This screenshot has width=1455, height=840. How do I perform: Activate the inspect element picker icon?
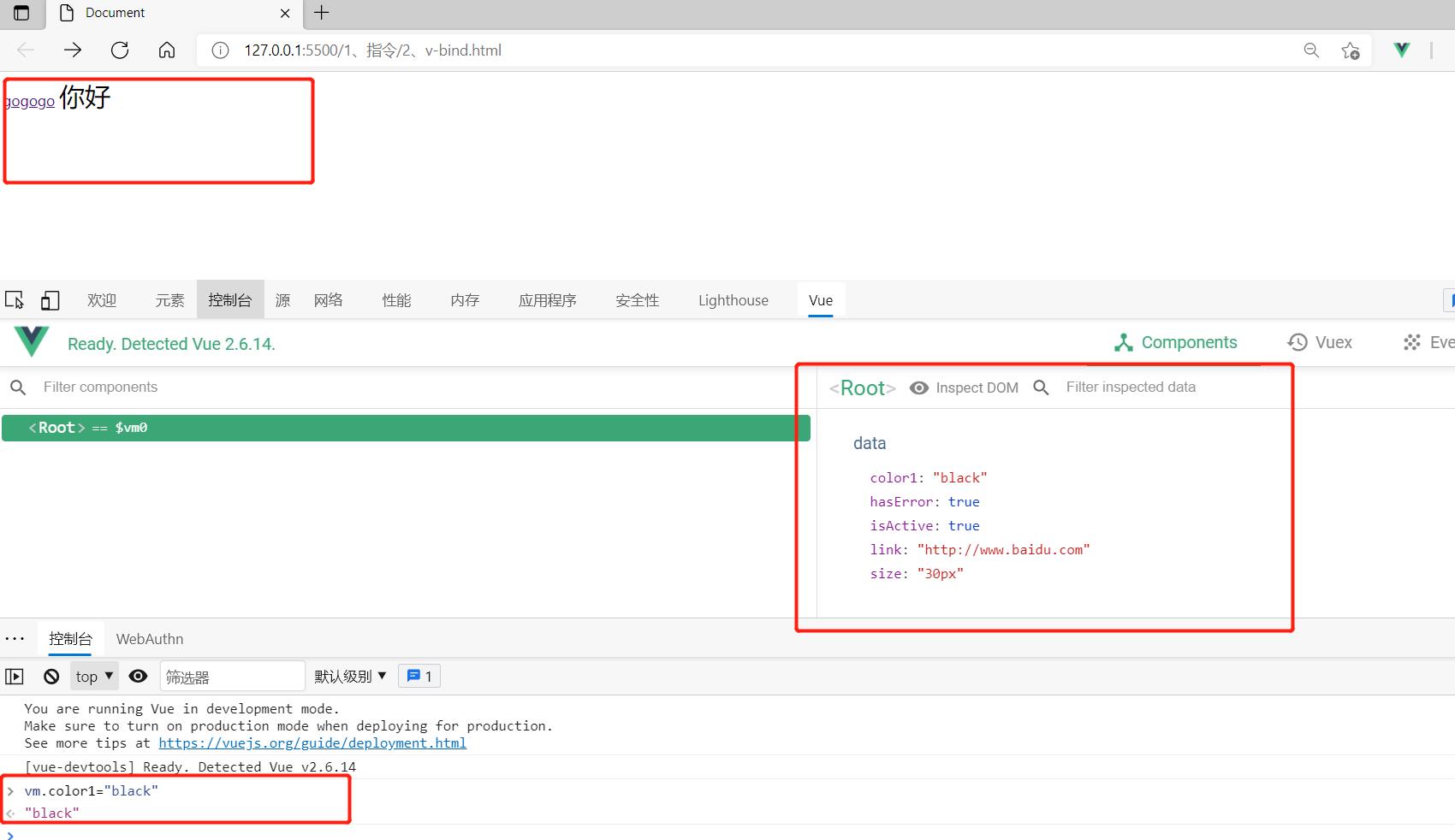tap(15, 300)
